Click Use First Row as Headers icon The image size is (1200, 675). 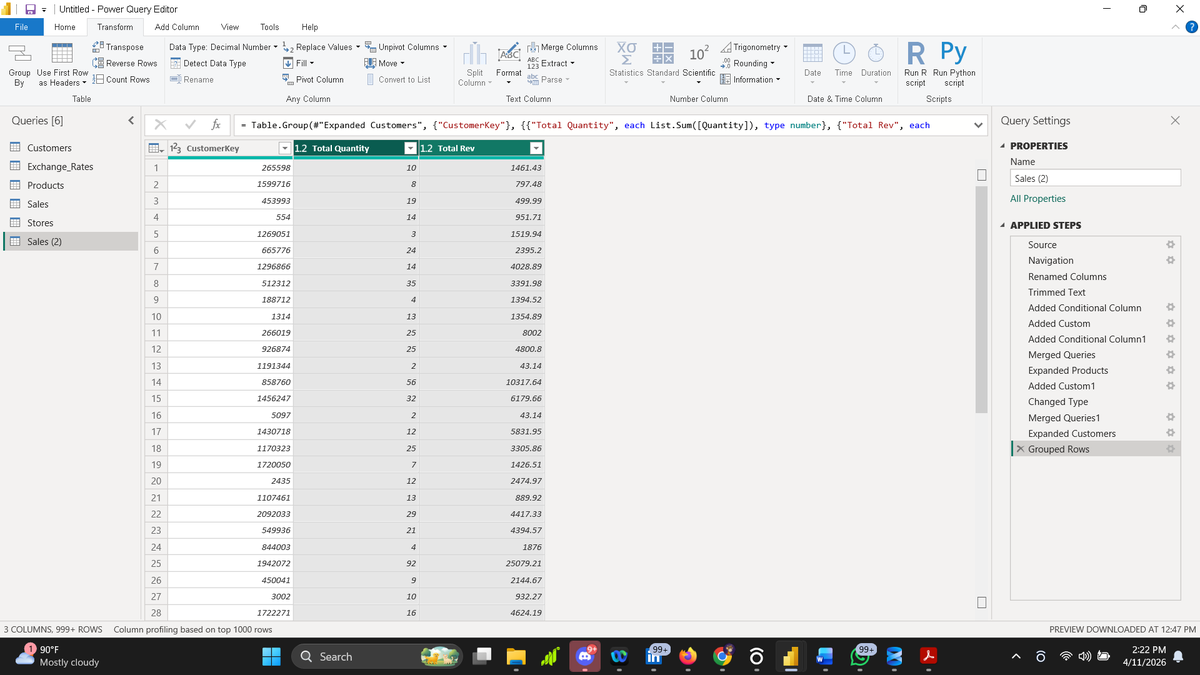click(62, 54)
